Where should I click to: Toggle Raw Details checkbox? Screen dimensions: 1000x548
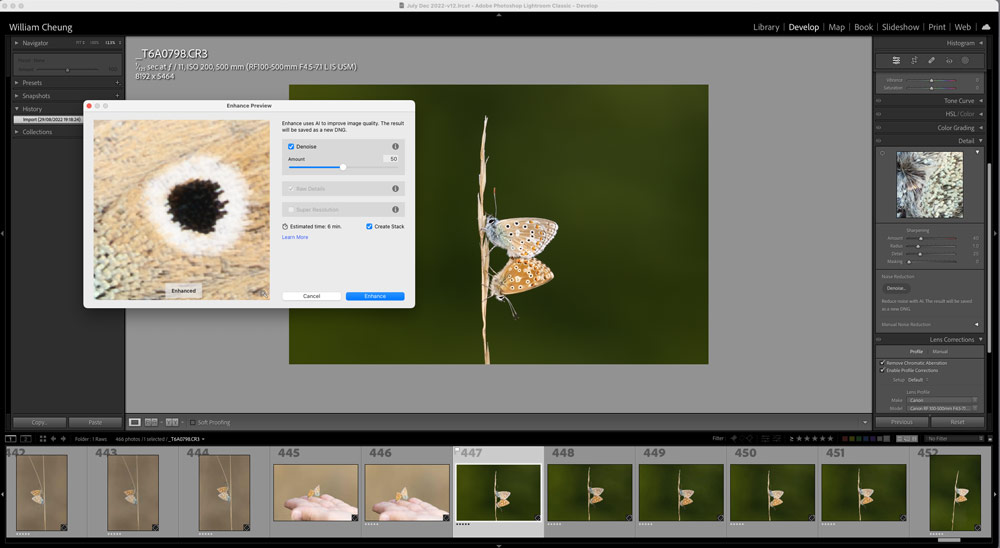point(291,189)
